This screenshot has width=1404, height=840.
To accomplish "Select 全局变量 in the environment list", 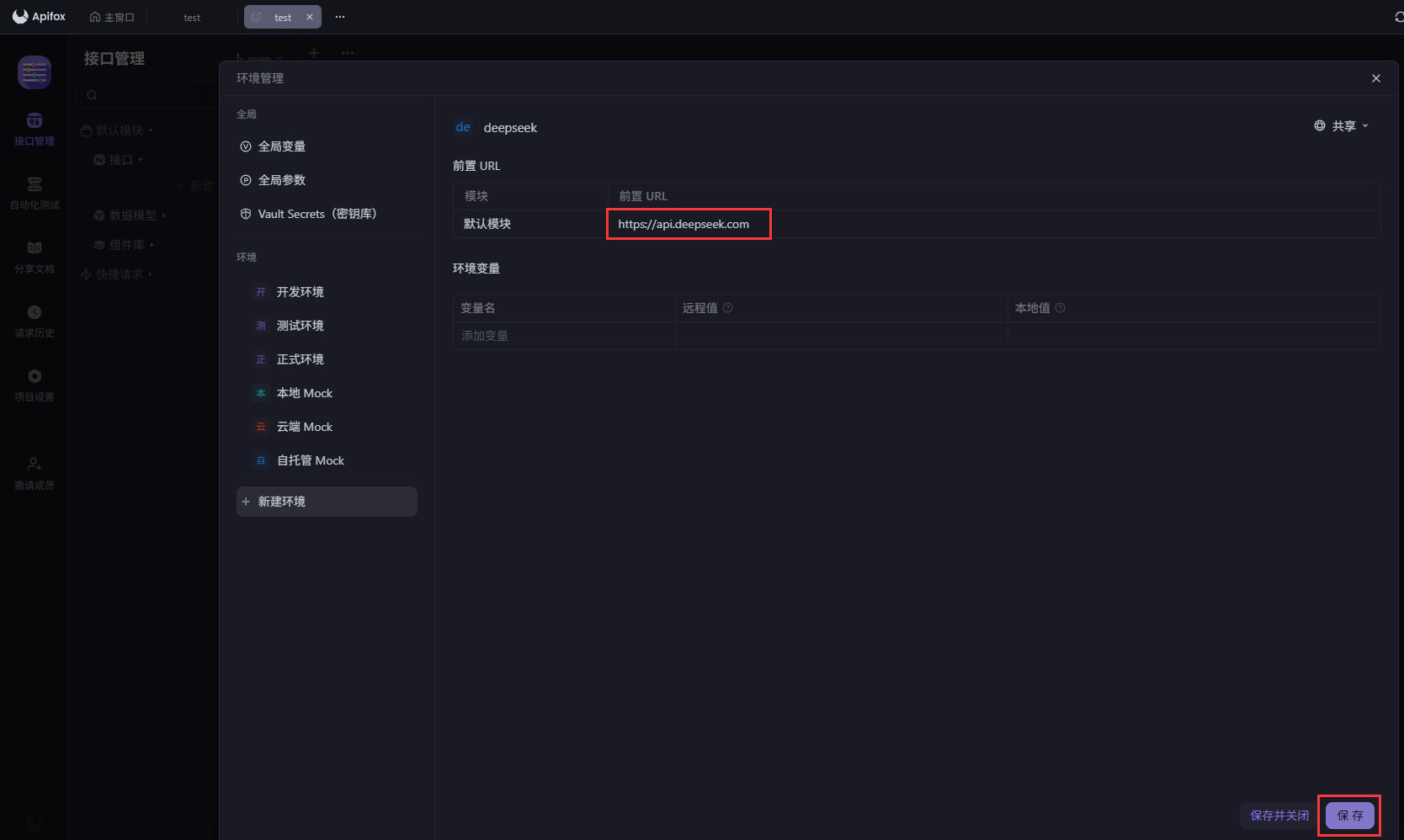I will point(327,146).
